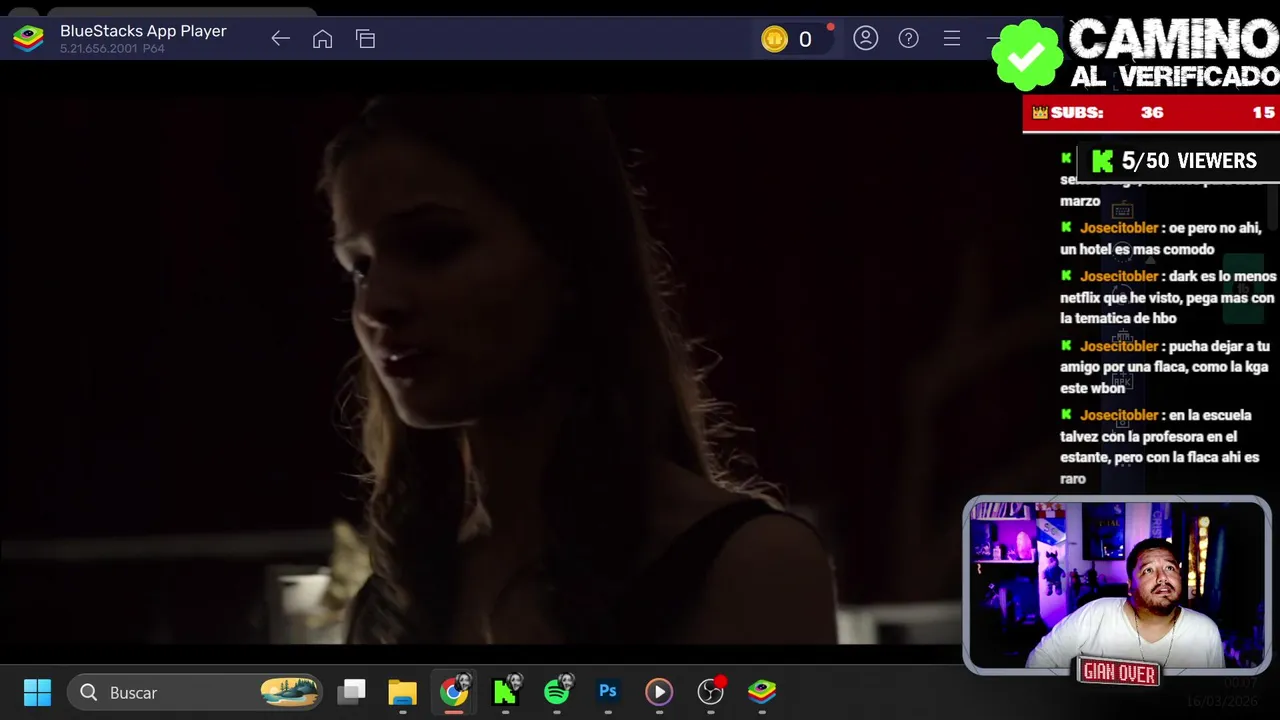The width and height of the screenshot is (1280, 720).
Task: Open Photoshop from the taskbar
Action: 608,691
